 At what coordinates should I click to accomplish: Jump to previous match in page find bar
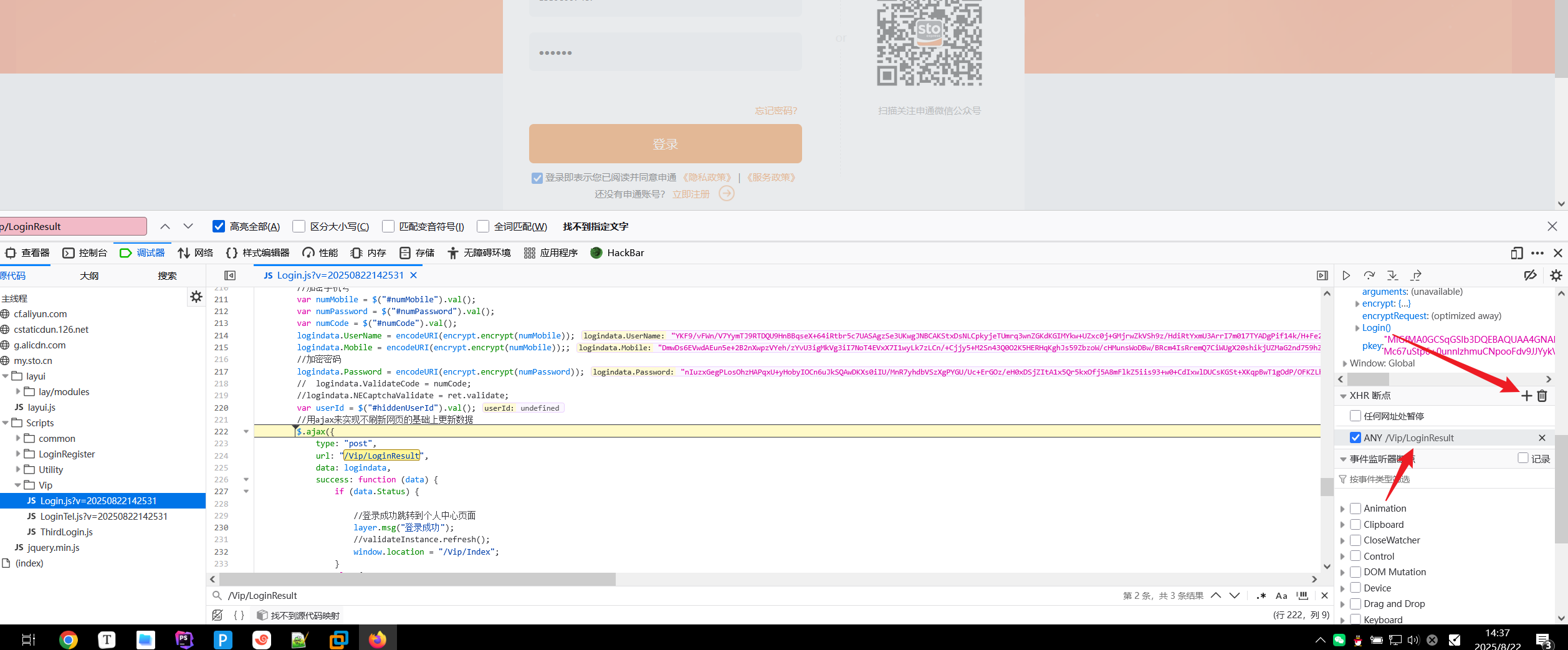pos(165,226)
